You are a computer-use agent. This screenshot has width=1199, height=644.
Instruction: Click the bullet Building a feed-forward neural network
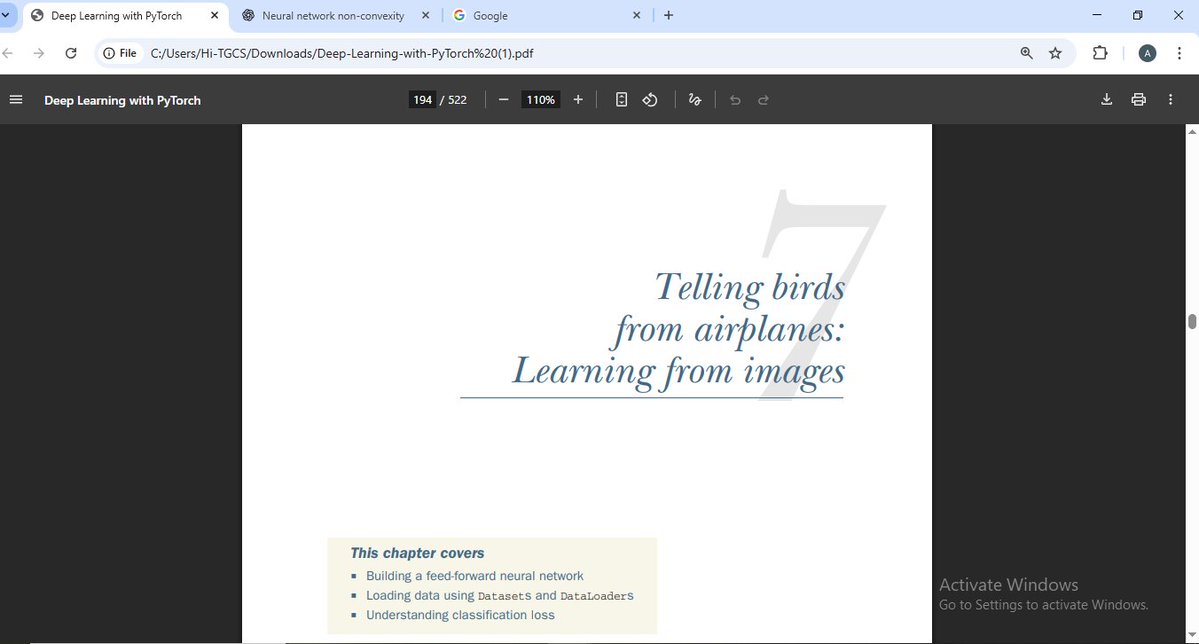pyautogui.click(x=474, y=576)
